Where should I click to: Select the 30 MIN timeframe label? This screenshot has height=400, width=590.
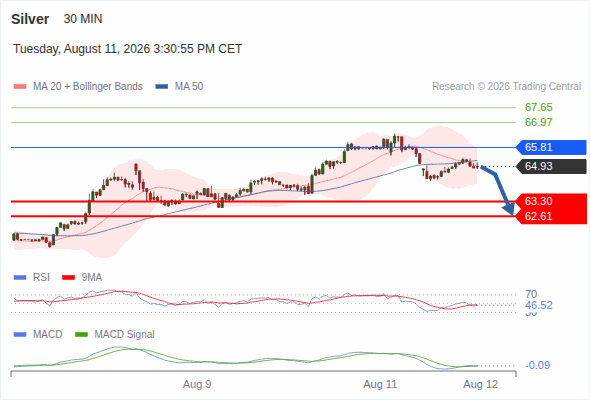coord(83,19)
